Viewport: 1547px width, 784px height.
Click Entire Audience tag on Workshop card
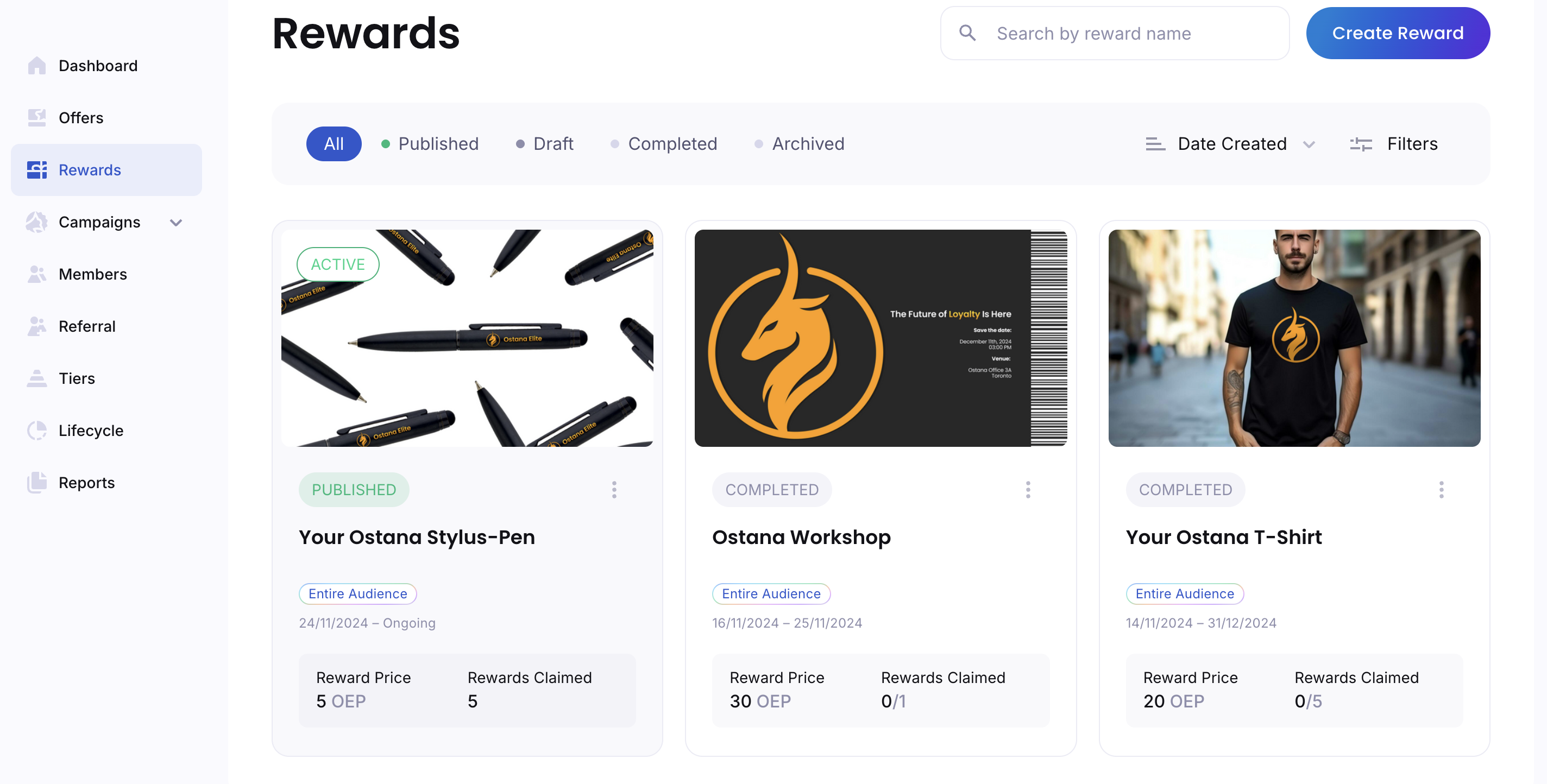(x=771, y=594)
